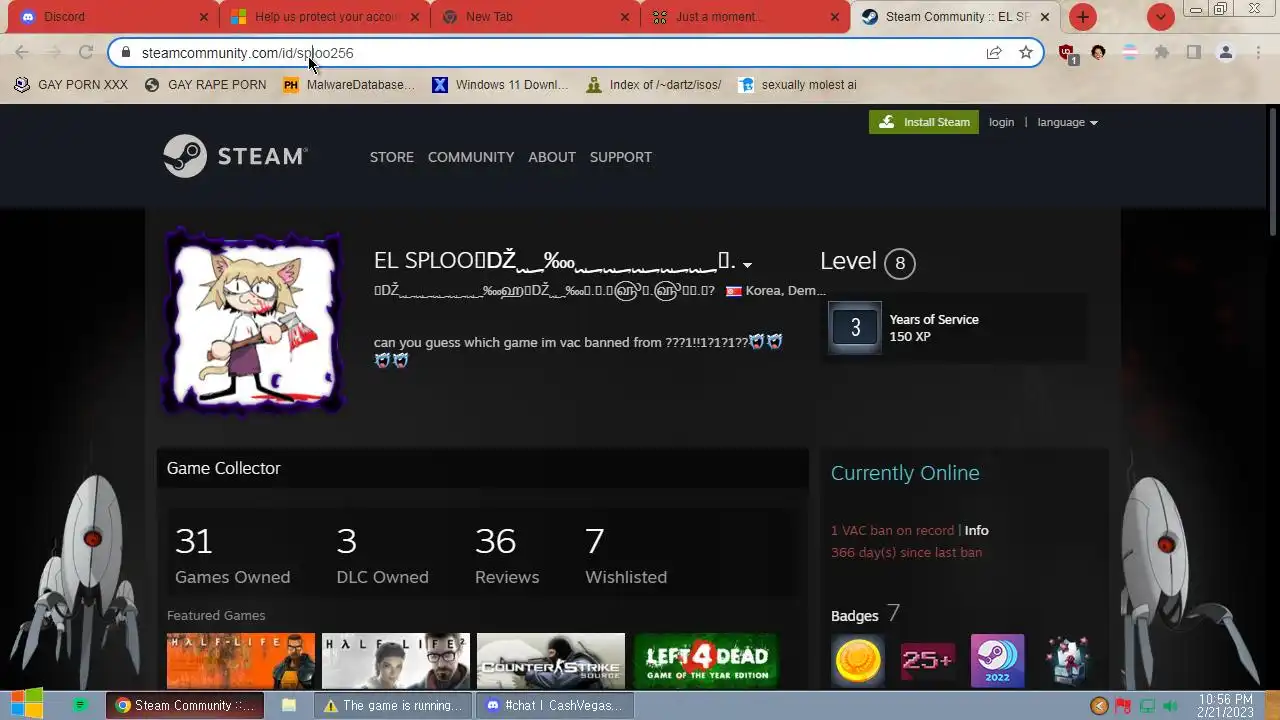Viewport: 1280px width, 720px height.
Task: Switch to the New Tab tab
Action: pyautogui.click(x=536, y=17)
